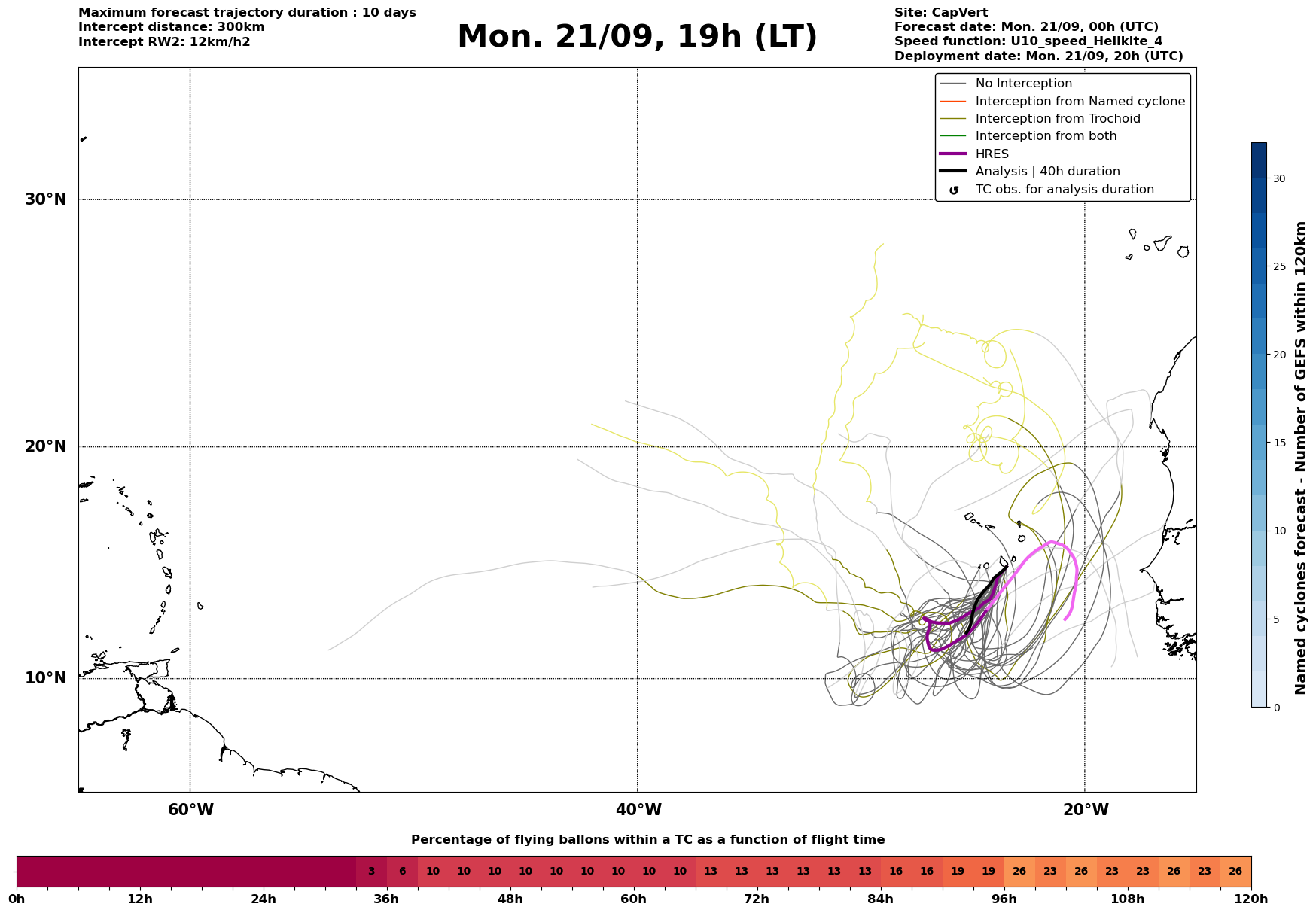Click the 12h timeline tick label
Image resolution: width=1316 pixels, height=913 pixels.
(x=140, y=899)
